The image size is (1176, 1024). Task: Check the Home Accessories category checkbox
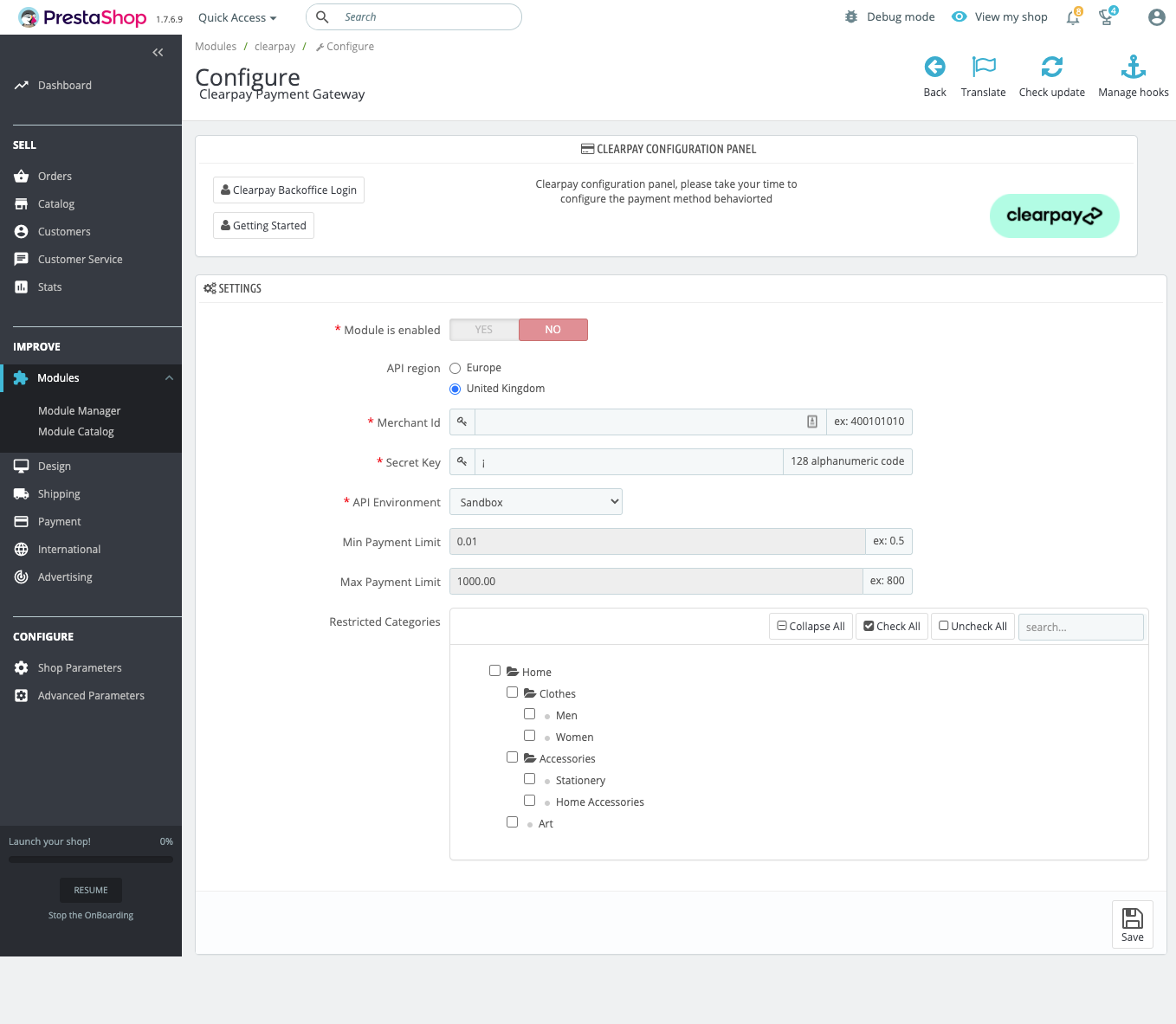click(x=529, y=800)
